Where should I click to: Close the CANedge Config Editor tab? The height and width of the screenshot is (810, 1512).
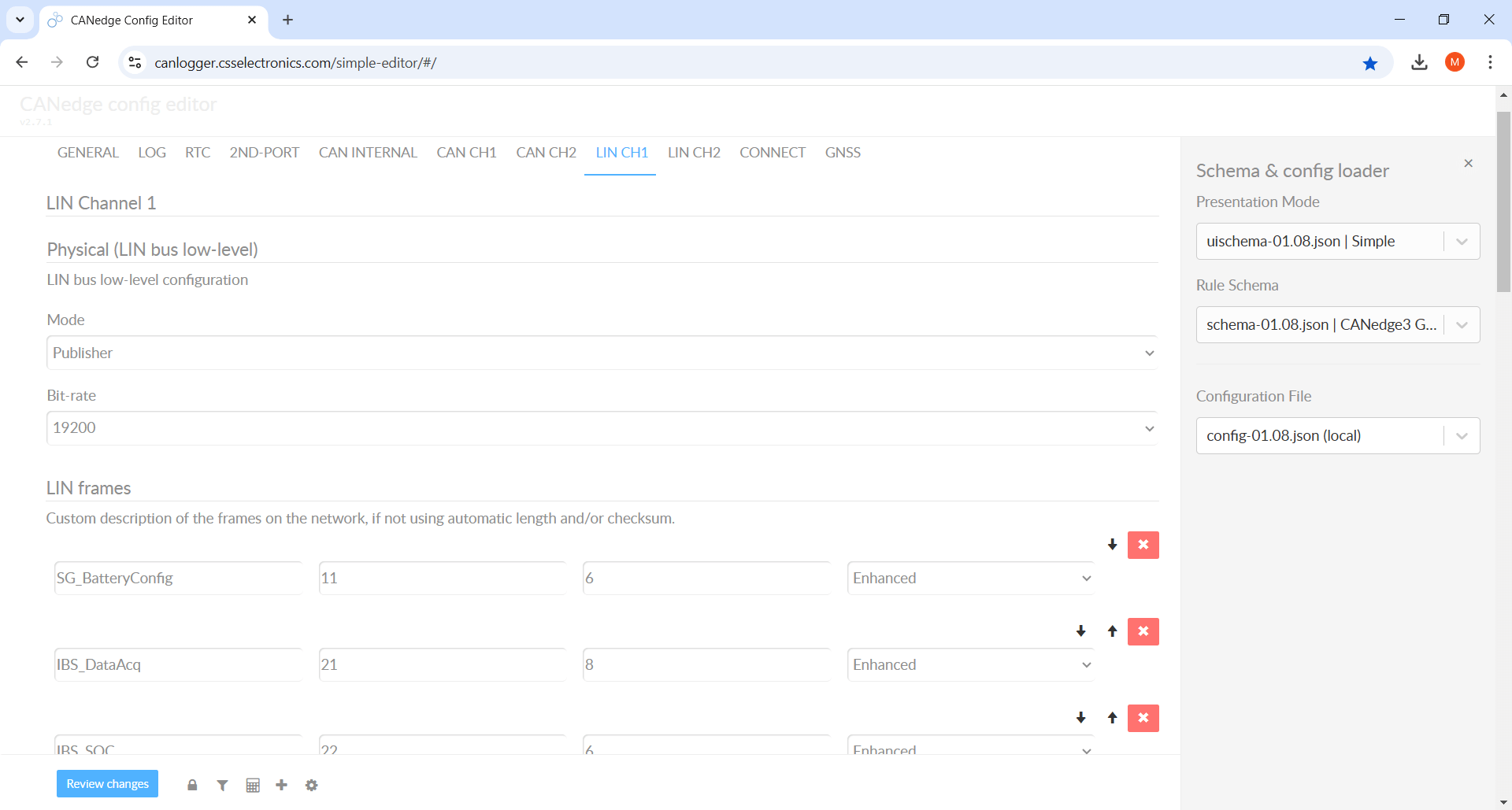252,20
